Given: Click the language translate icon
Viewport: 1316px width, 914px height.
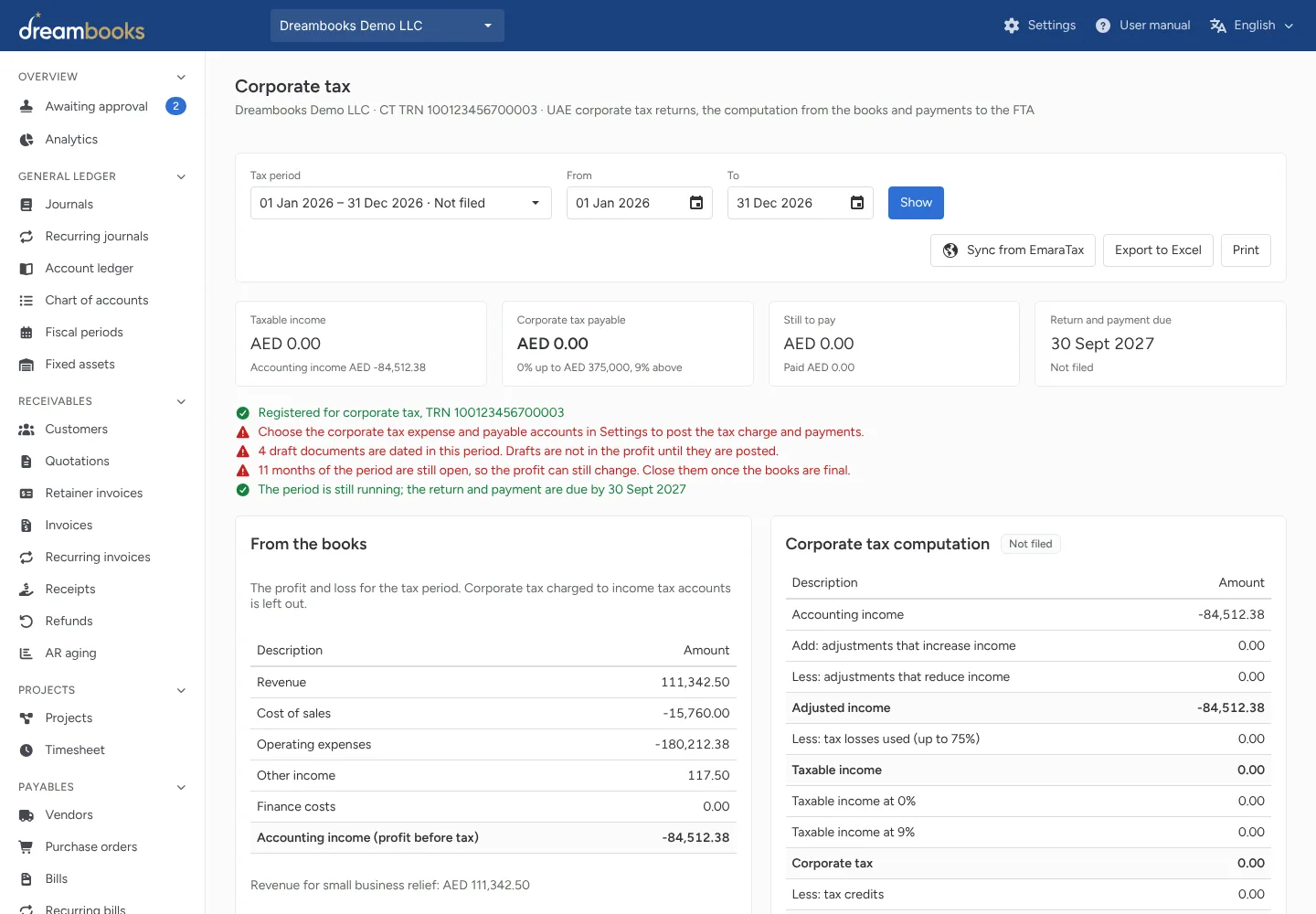Looking at the screenshot, I should (x=1217, y=26).
